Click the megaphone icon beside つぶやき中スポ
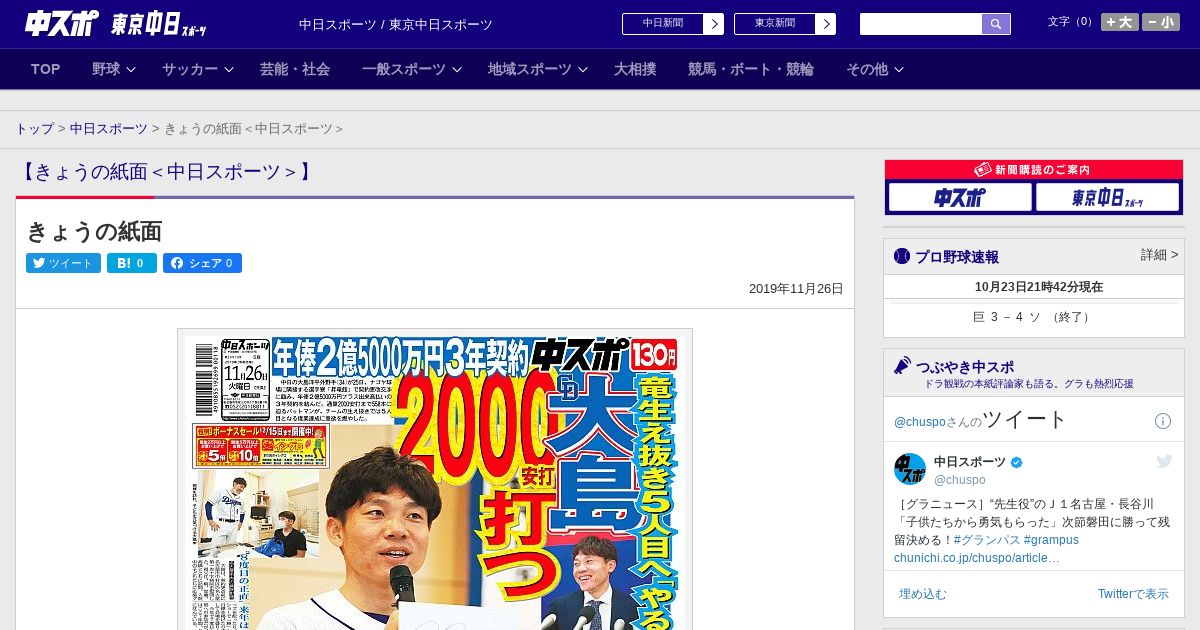The width and height of the screenshot is (1200, 630). [x=902, y=365]
